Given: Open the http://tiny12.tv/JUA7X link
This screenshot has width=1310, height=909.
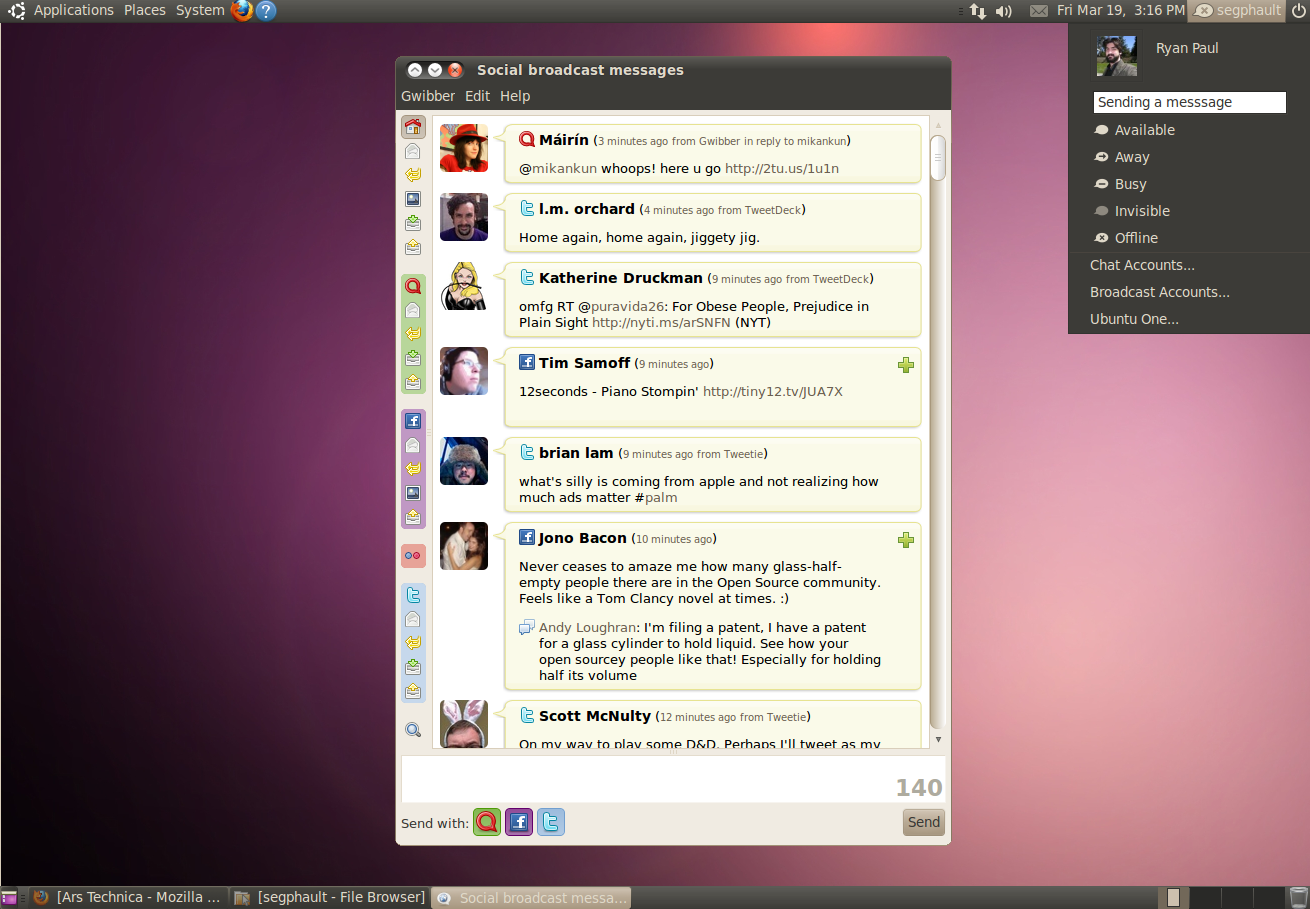Looking at the screenshot, I should 773,392.
